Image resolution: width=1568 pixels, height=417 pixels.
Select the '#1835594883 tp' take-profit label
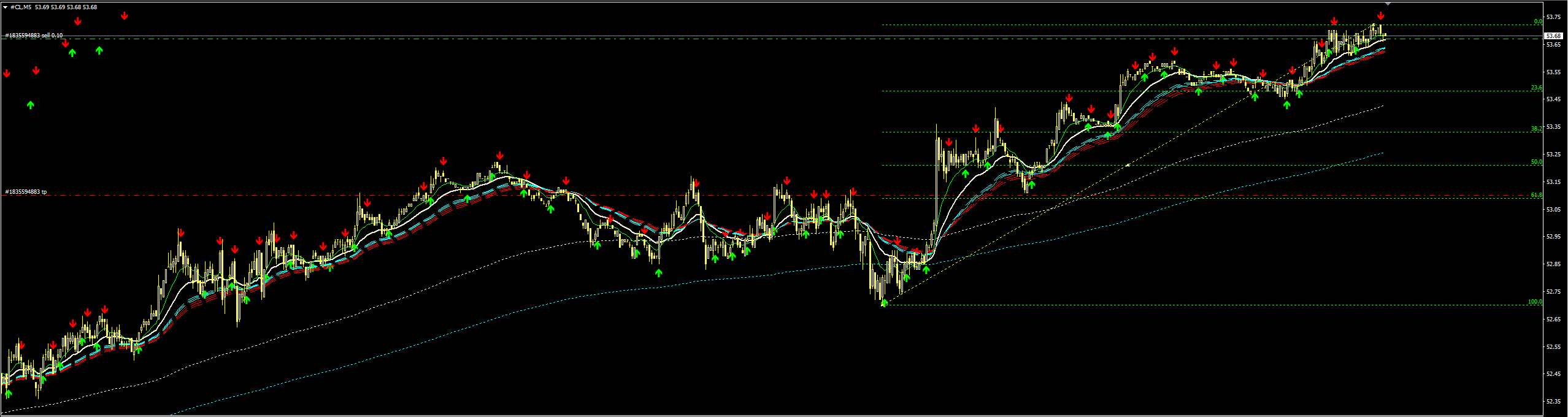coord(26,192)
